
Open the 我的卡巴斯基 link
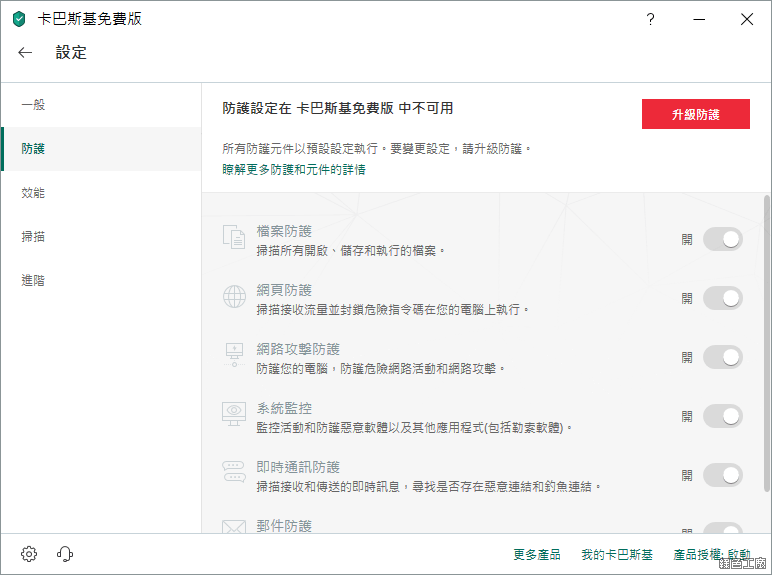617,555
